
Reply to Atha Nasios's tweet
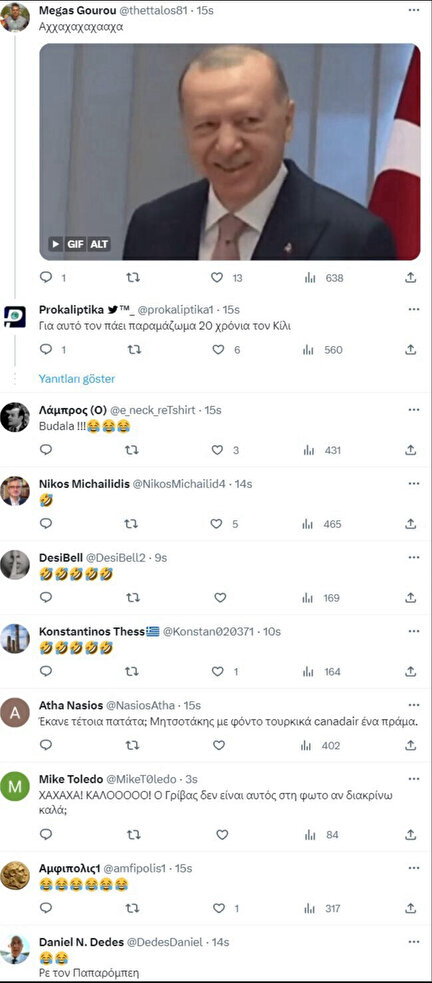click(x=46, y=745)
